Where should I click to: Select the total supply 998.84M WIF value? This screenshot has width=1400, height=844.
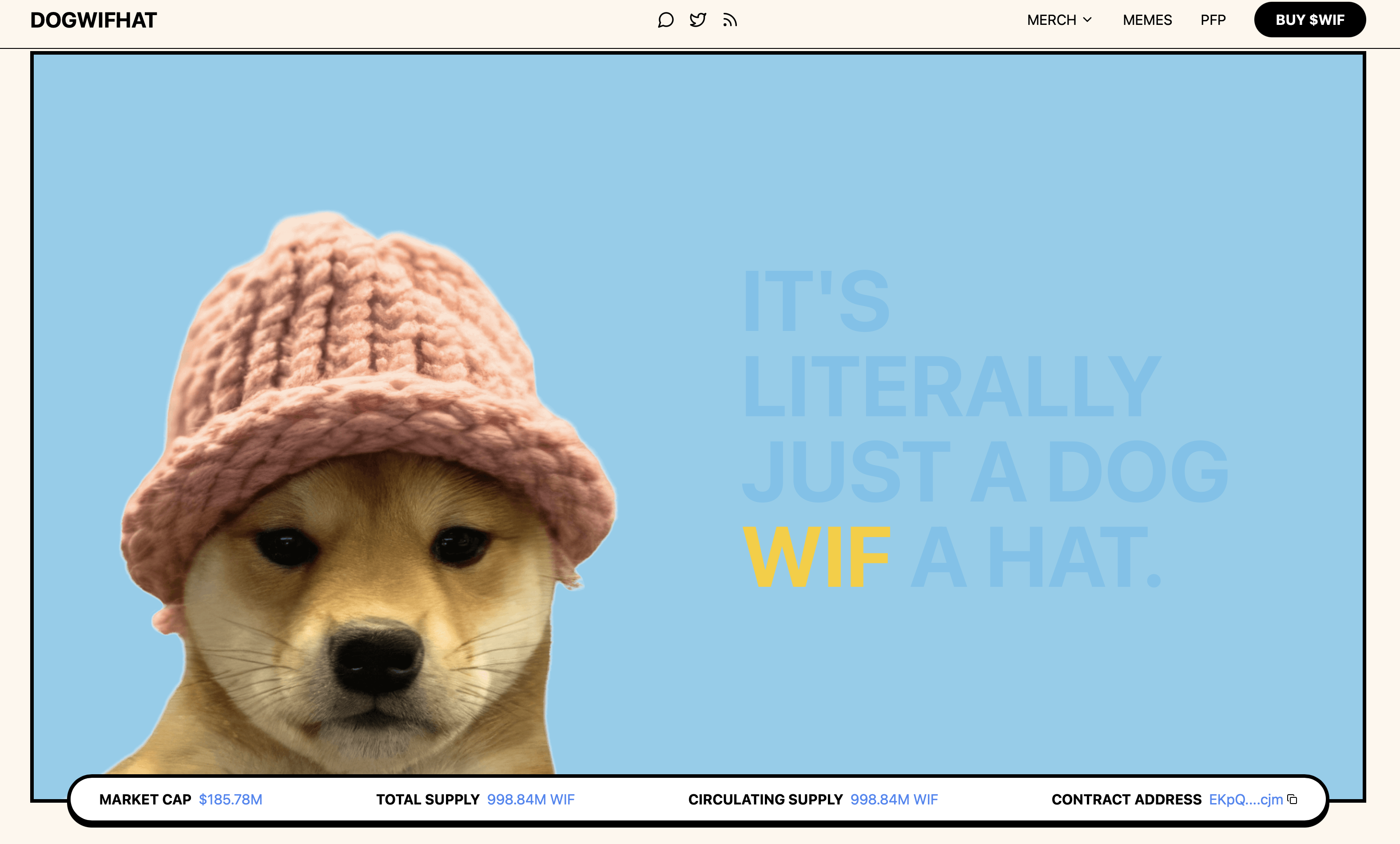click(x=531, y=800)
